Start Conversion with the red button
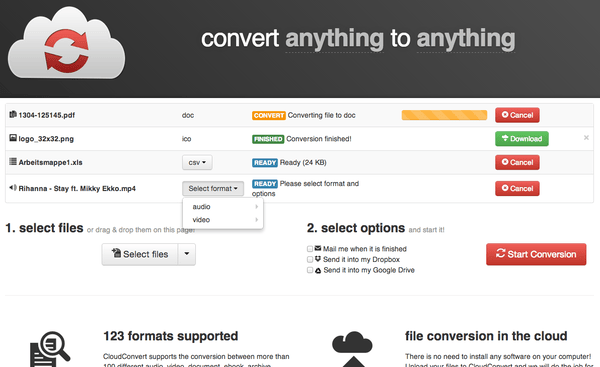This screenshot has width=600, height=367. point(536,254)
